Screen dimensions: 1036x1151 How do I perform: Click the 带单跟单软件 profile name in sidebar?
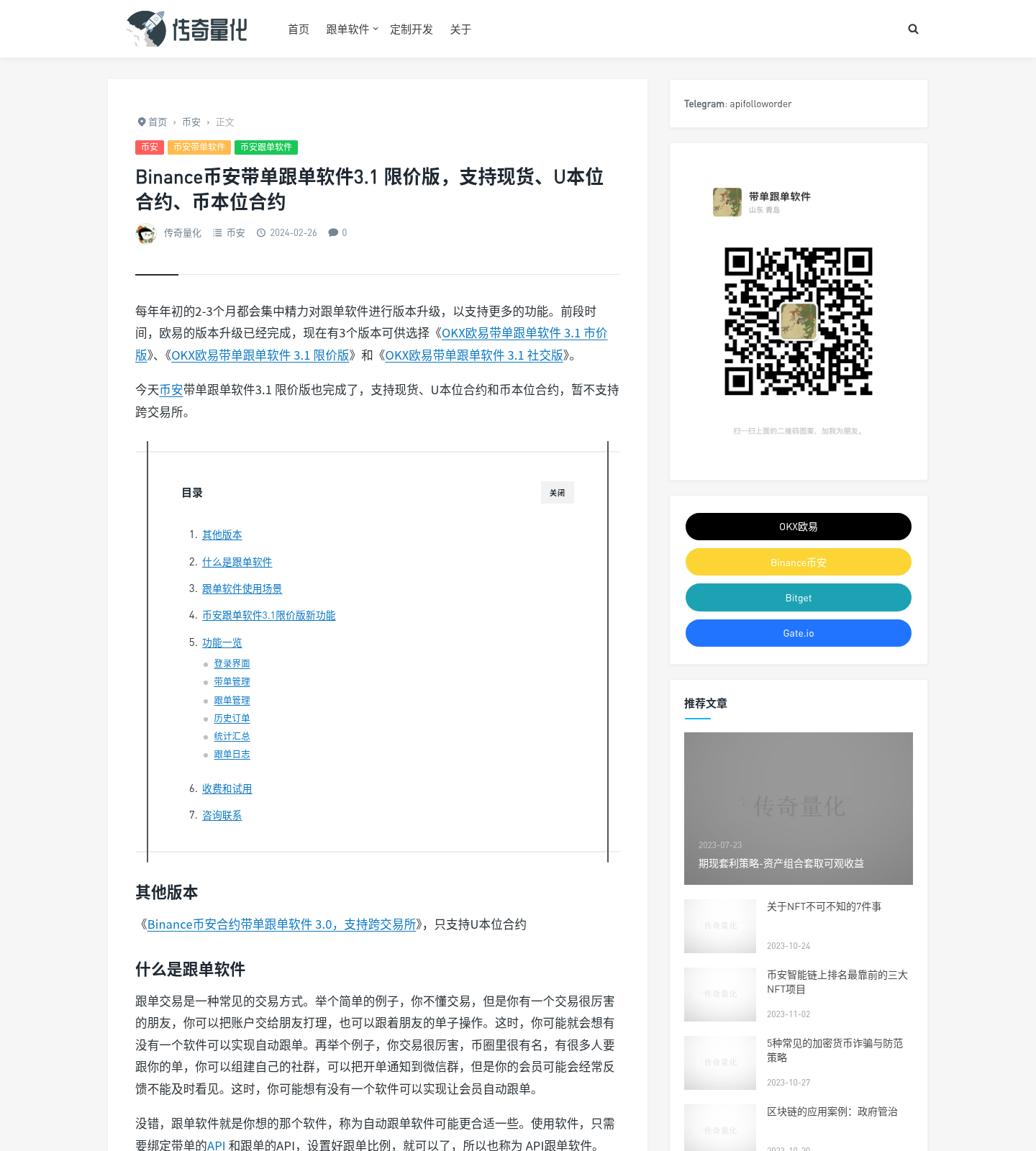(780, 196)
